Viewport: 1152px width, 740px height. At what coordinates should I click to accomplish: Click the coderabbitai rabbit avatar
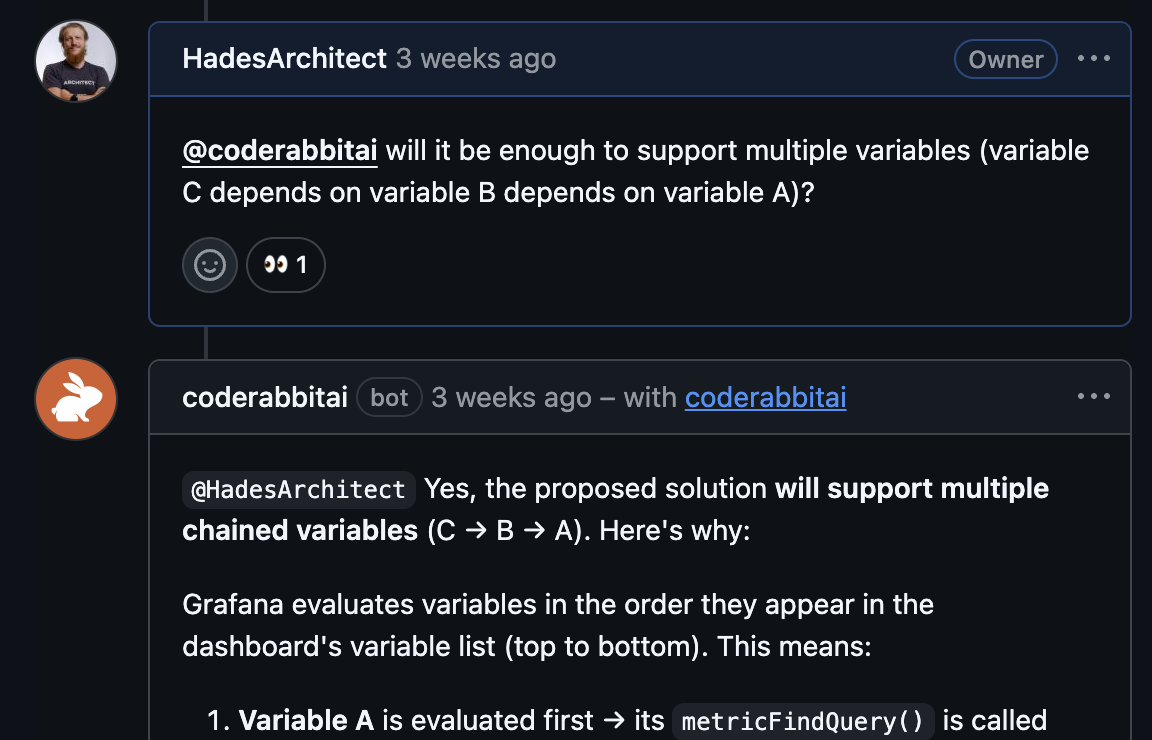click(75, 398)
